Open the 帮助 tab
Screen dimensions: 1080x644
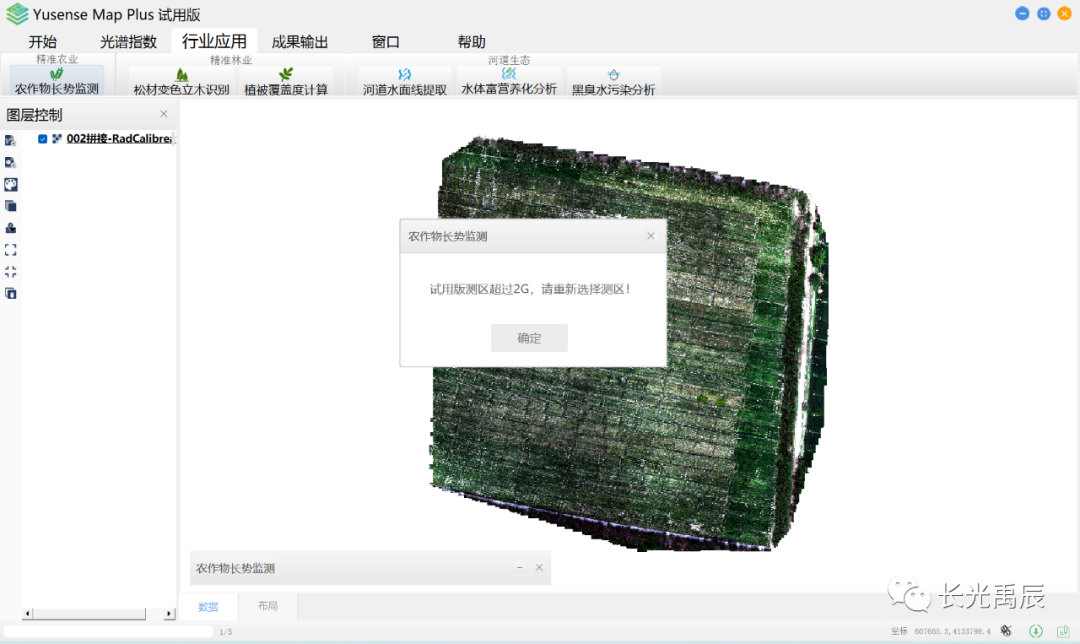(472, 41)
